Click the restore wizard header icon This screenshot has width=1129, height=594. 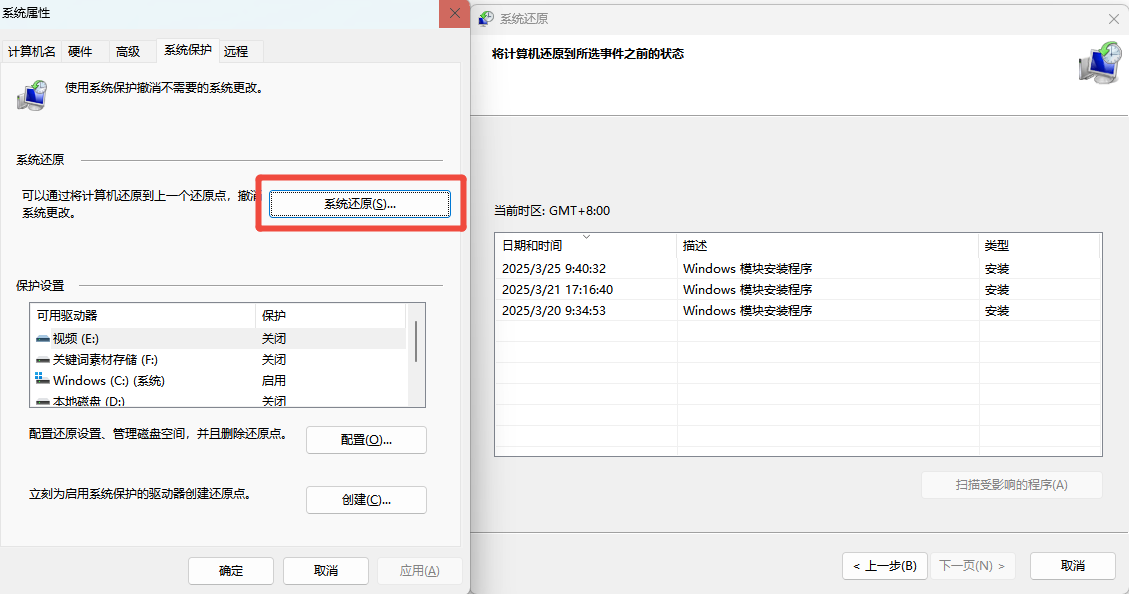pyautogui.click(x=1099, y=63)
